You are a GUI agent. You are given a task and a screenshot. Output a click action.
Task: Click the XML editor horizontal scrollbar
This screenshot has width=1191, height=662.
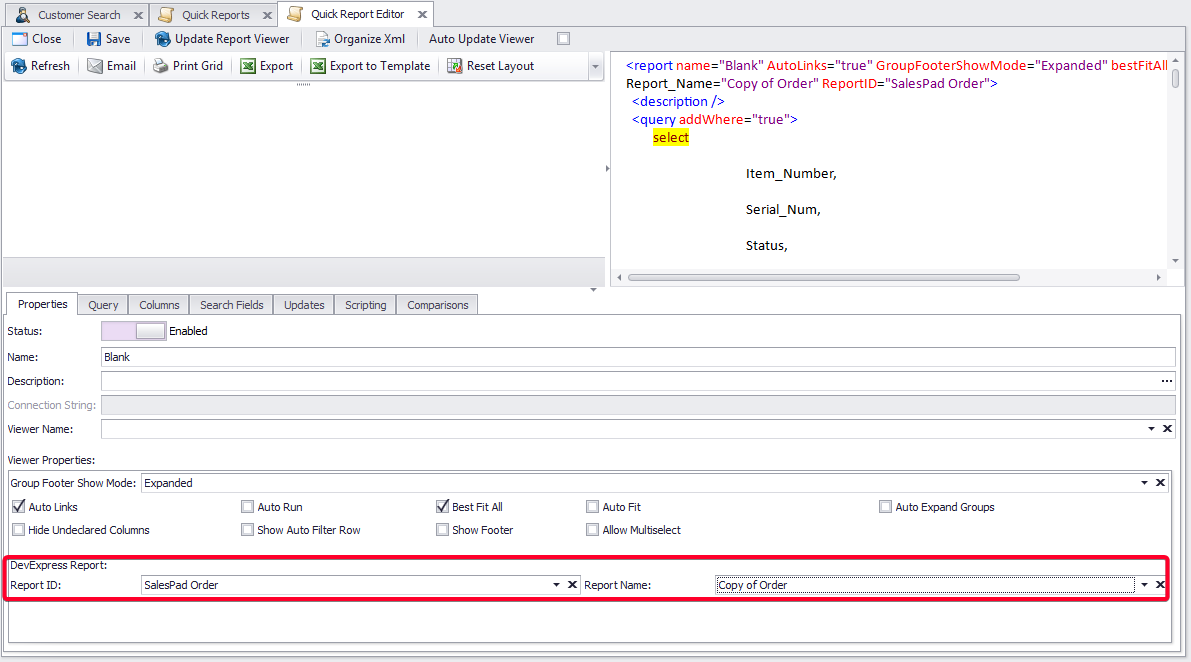(824, 277)
